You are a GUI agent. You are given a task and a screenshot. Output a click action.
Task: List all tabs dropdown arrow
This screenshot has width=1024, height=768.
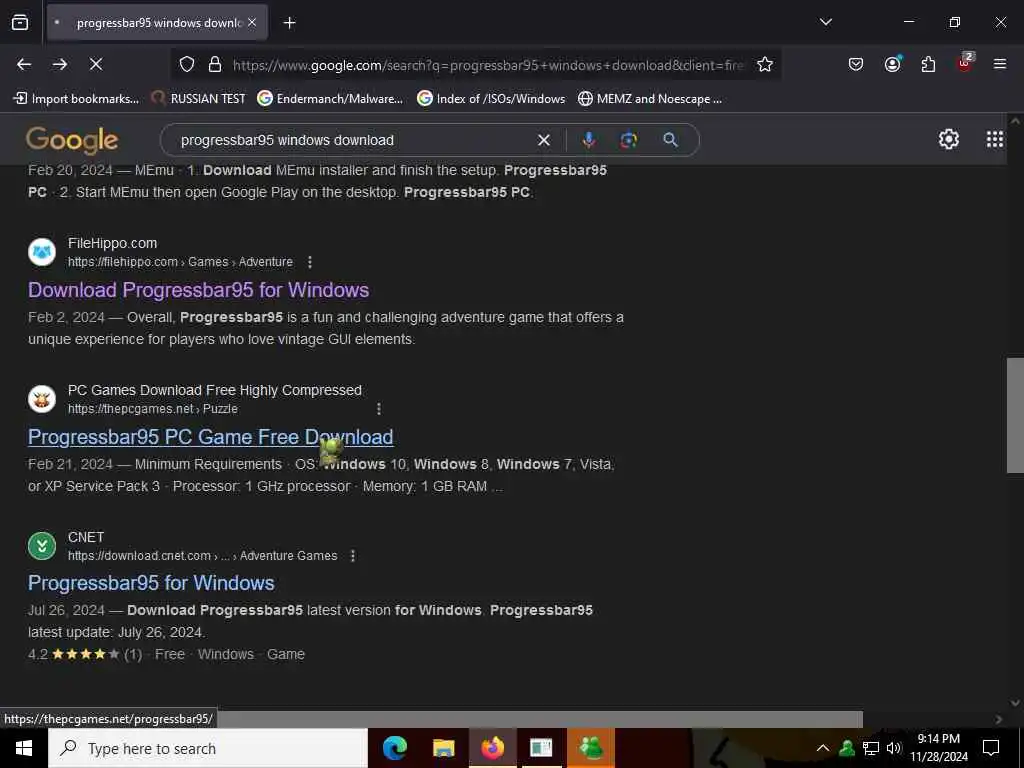825,22
